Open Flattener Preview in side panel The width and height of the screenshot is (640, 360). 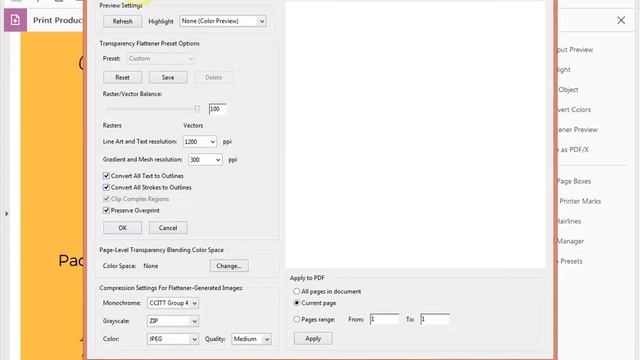tap(577, 130)
